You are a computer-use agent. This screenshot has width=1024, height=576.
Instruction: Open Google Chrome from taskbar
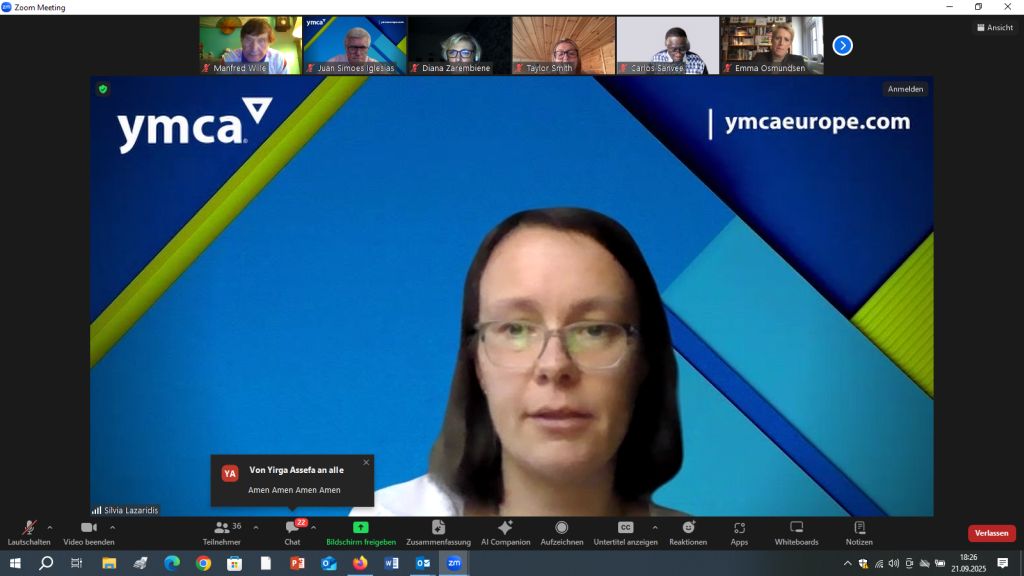203,563
